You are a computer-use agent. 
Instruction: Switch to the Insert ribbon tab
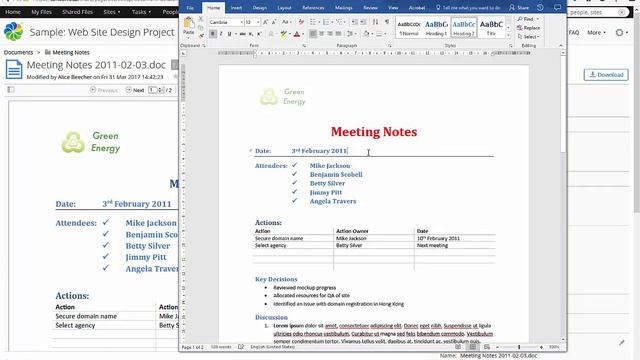(x=236, y=8)
